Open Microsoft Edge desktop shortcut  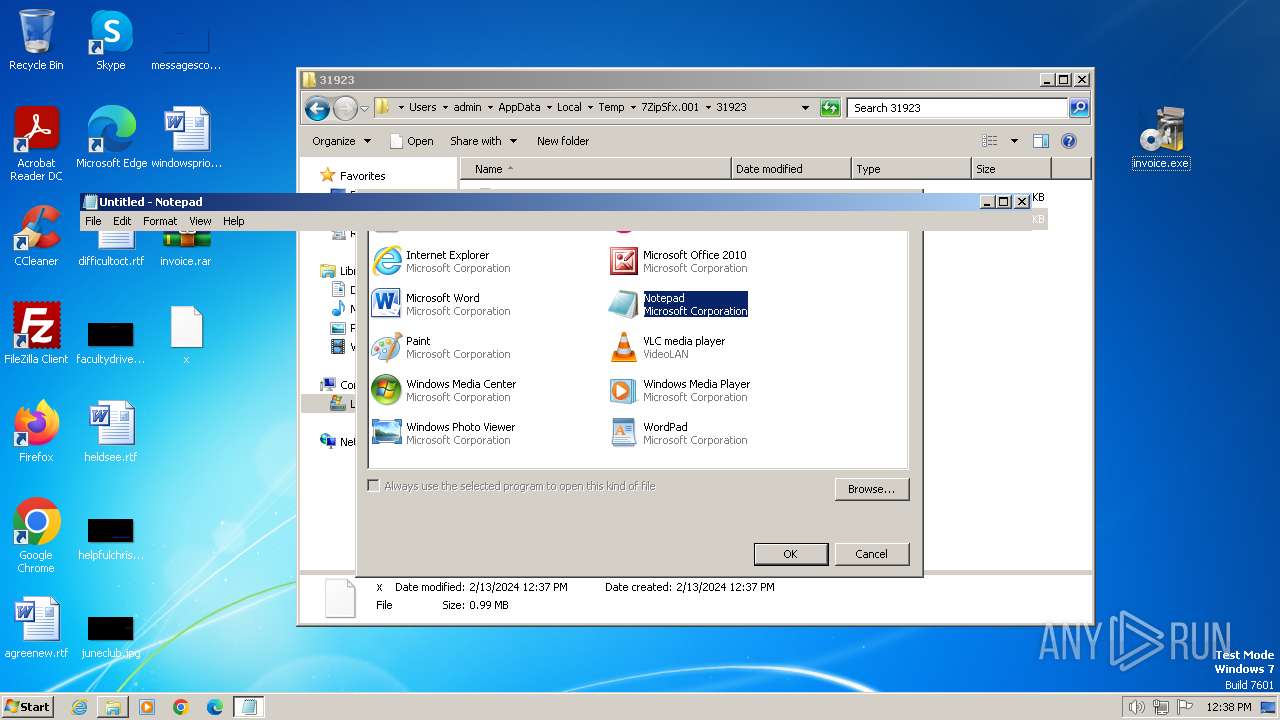(x=111, y=138)
